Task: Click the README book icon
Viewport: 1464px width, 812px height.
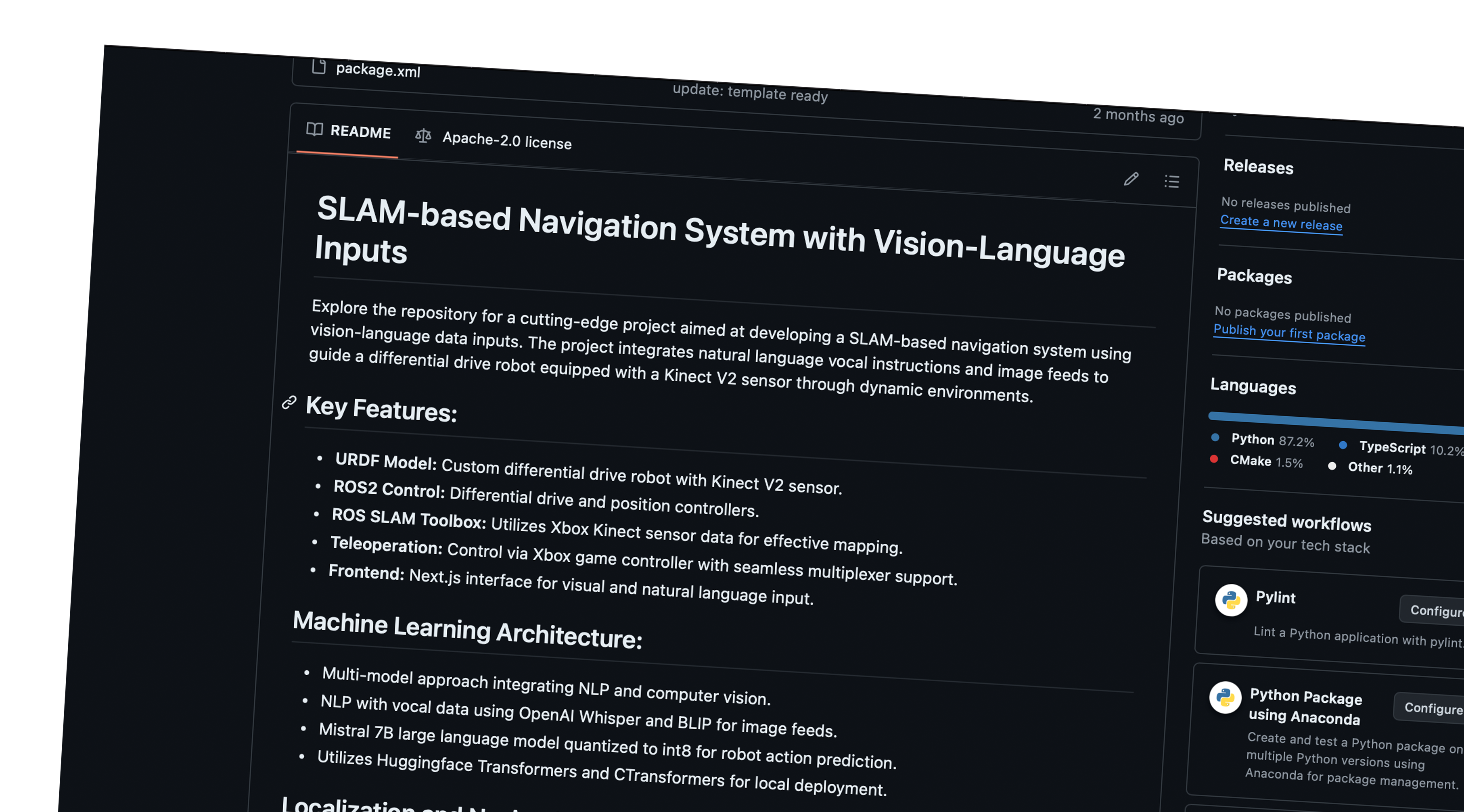Action: point(314,129)
